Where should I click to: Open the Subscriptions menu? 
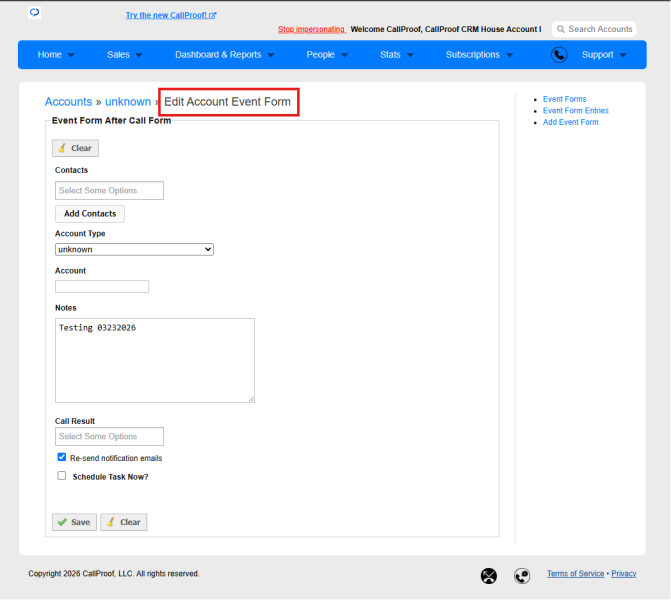473,55
